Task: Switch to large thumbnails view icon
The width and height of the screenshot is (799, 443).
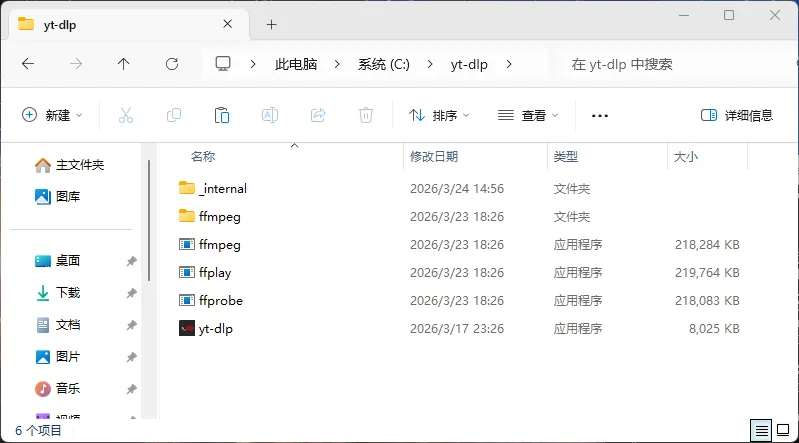Action: 783,431
